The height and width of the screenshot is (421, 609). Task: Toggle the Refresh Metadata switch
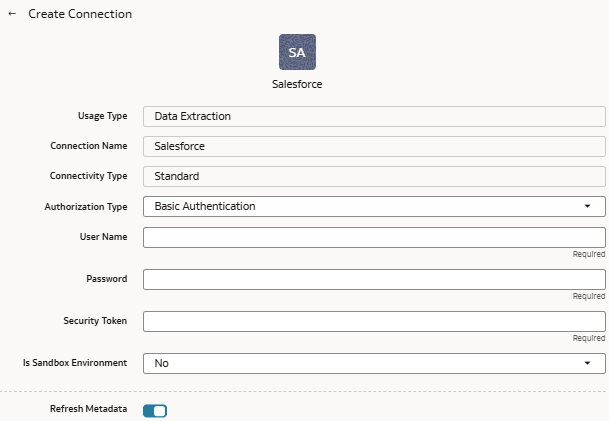click(x=155, y=411)
